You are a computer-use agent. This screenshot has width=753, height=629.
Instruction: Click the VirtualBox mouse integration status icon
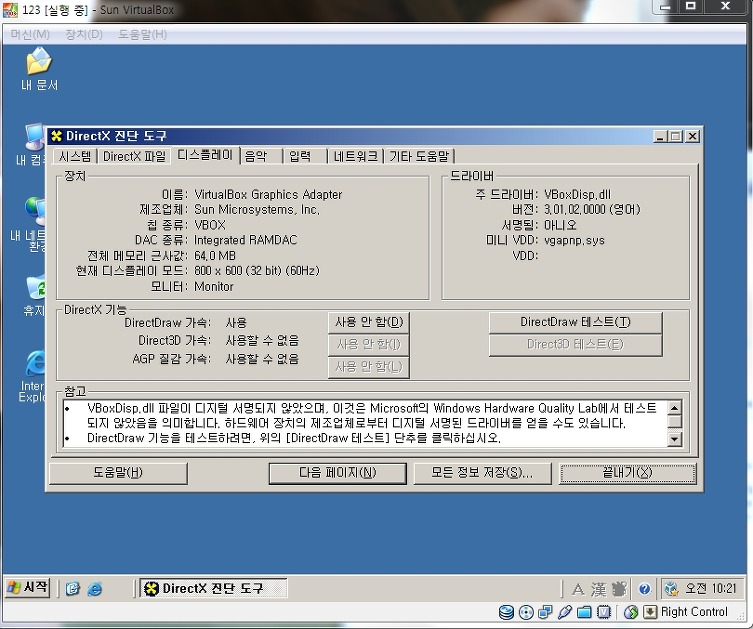pos(631,612)
